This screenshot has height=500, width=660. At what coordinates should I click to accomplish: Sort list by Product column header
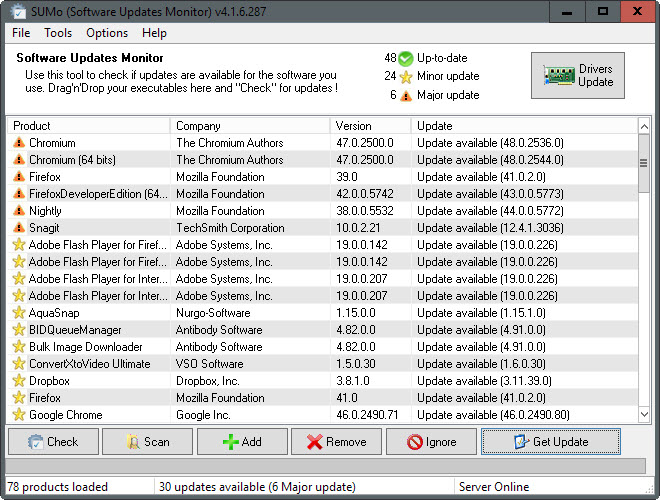[x=89, y=126]
